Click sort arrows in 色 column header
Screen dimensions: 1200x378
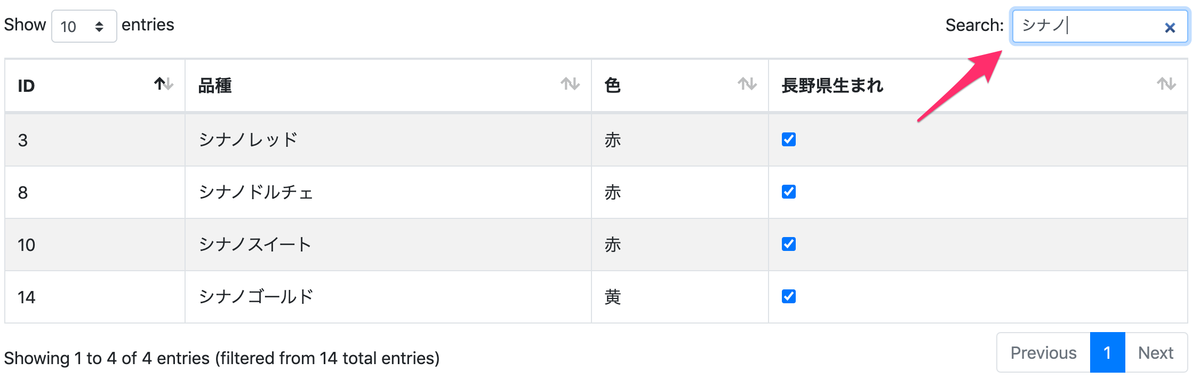[747, 85]
